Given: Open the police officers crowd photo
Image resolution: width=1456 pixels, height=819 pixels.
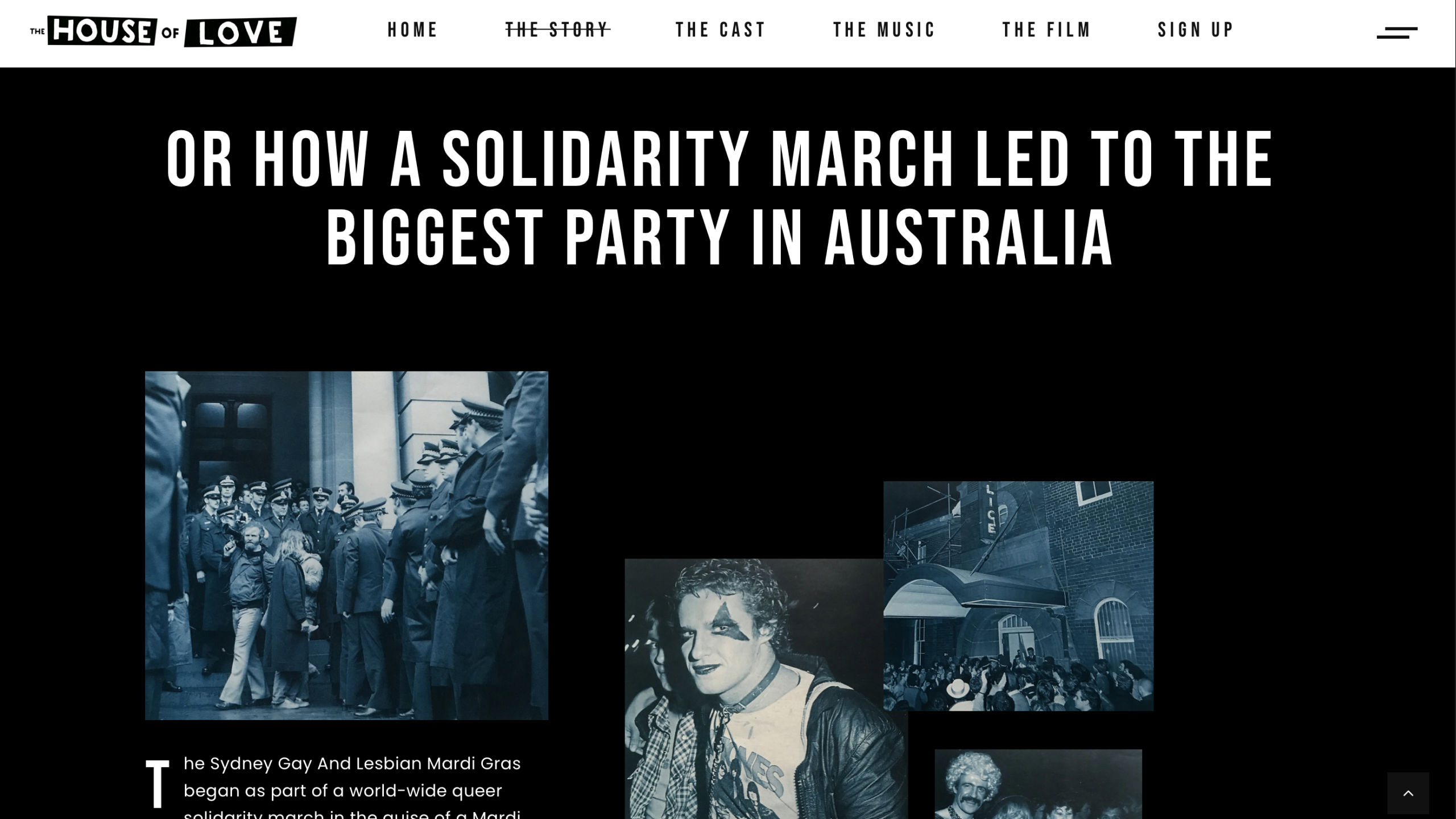Looking at the screenshot, I should click(x=346, y=545).
